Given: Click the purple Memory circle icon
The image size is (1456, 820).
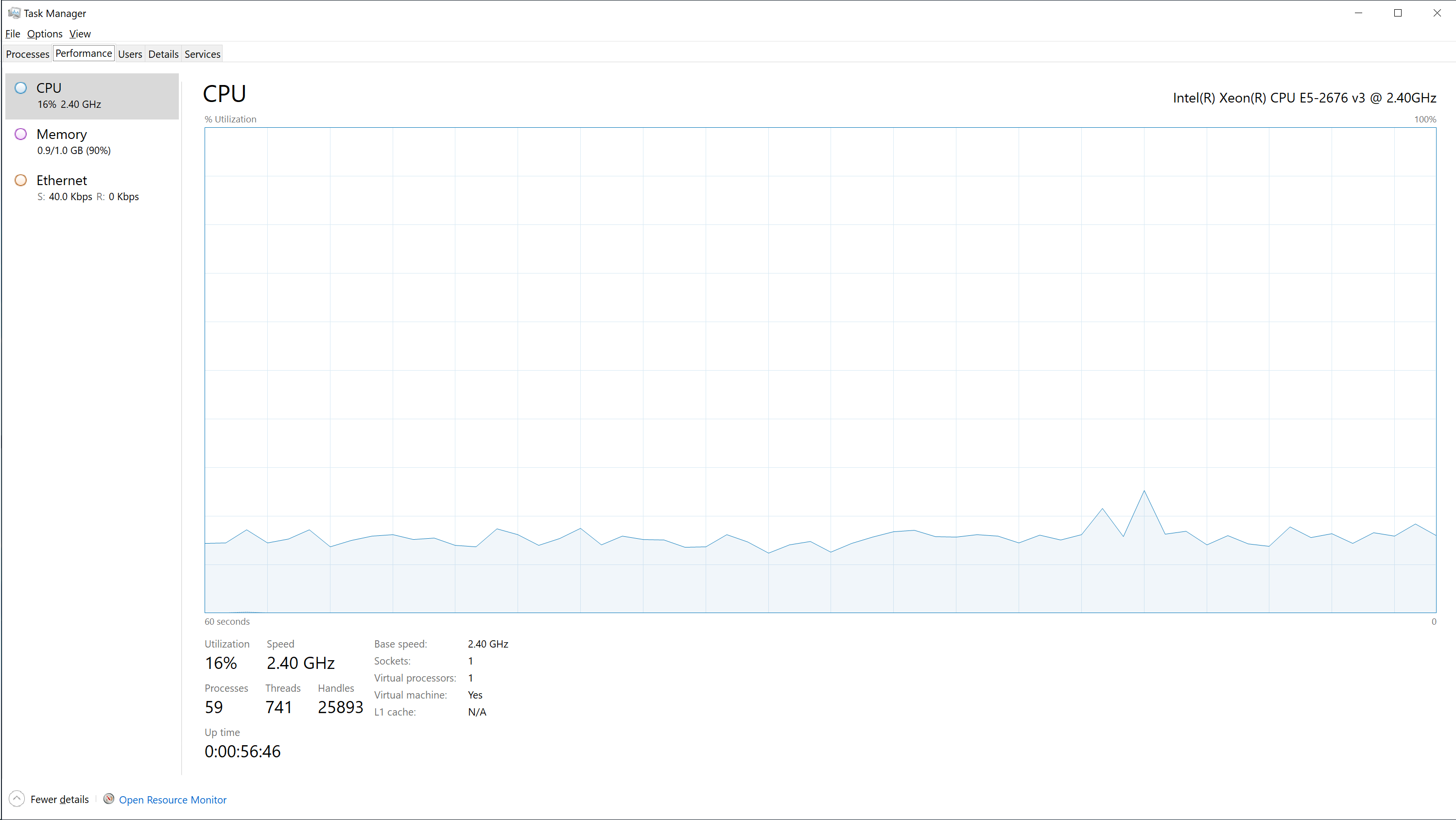Looking at the screenshot, I should pyautogui.click(x=21, y=135).
